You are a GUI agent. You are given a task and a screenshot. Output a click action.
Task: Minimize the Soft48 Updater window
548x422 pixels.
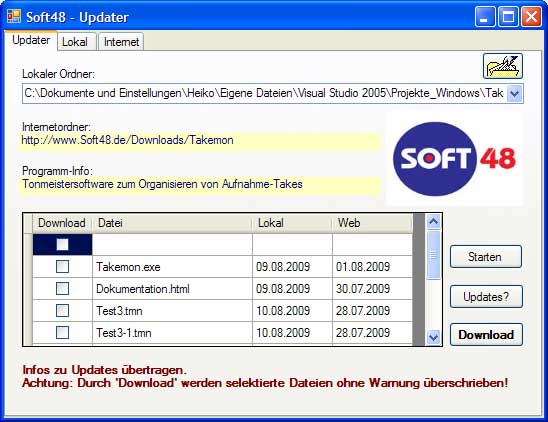[485, 16]
